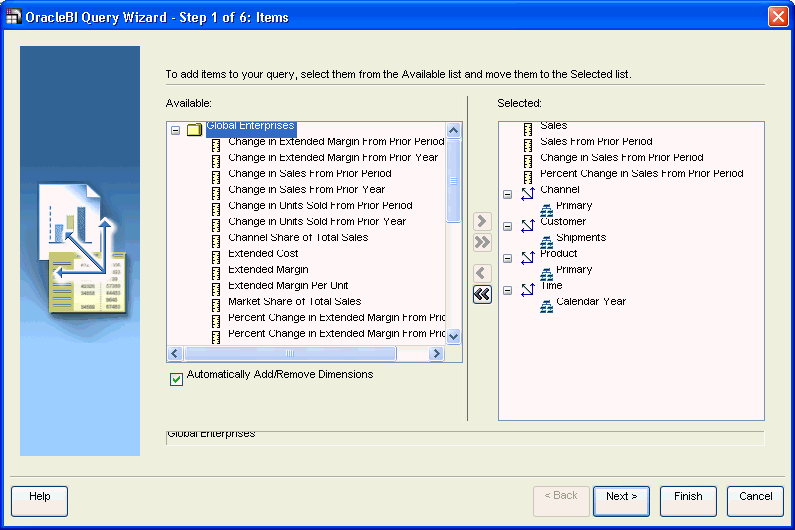Click measure icon beside Change in Units Sold From Prior Period
This screenshot has height=530, width=795.
pyautogui.click(x=216, y=210)
